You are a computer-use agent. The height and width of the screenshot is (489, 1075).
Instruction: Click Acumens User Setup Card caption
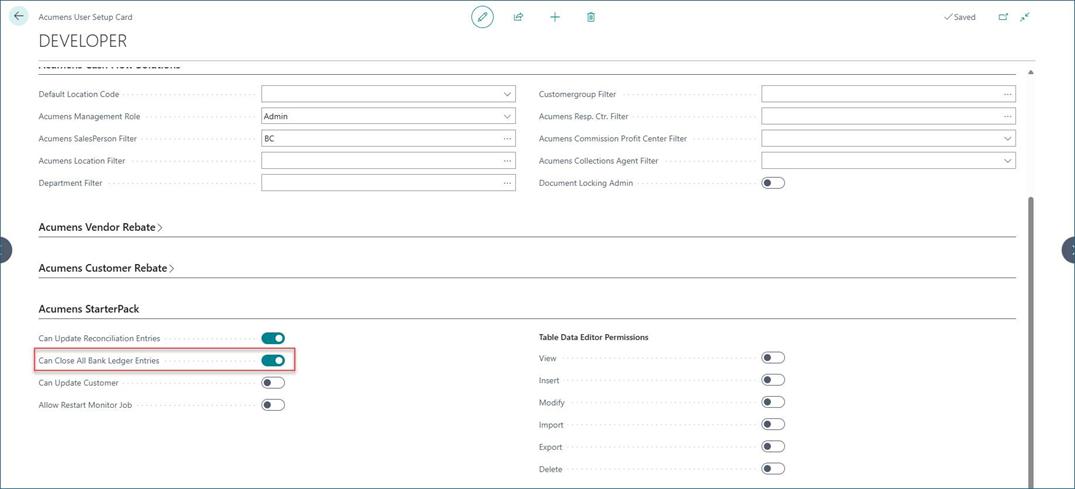[x=86, y=17]
